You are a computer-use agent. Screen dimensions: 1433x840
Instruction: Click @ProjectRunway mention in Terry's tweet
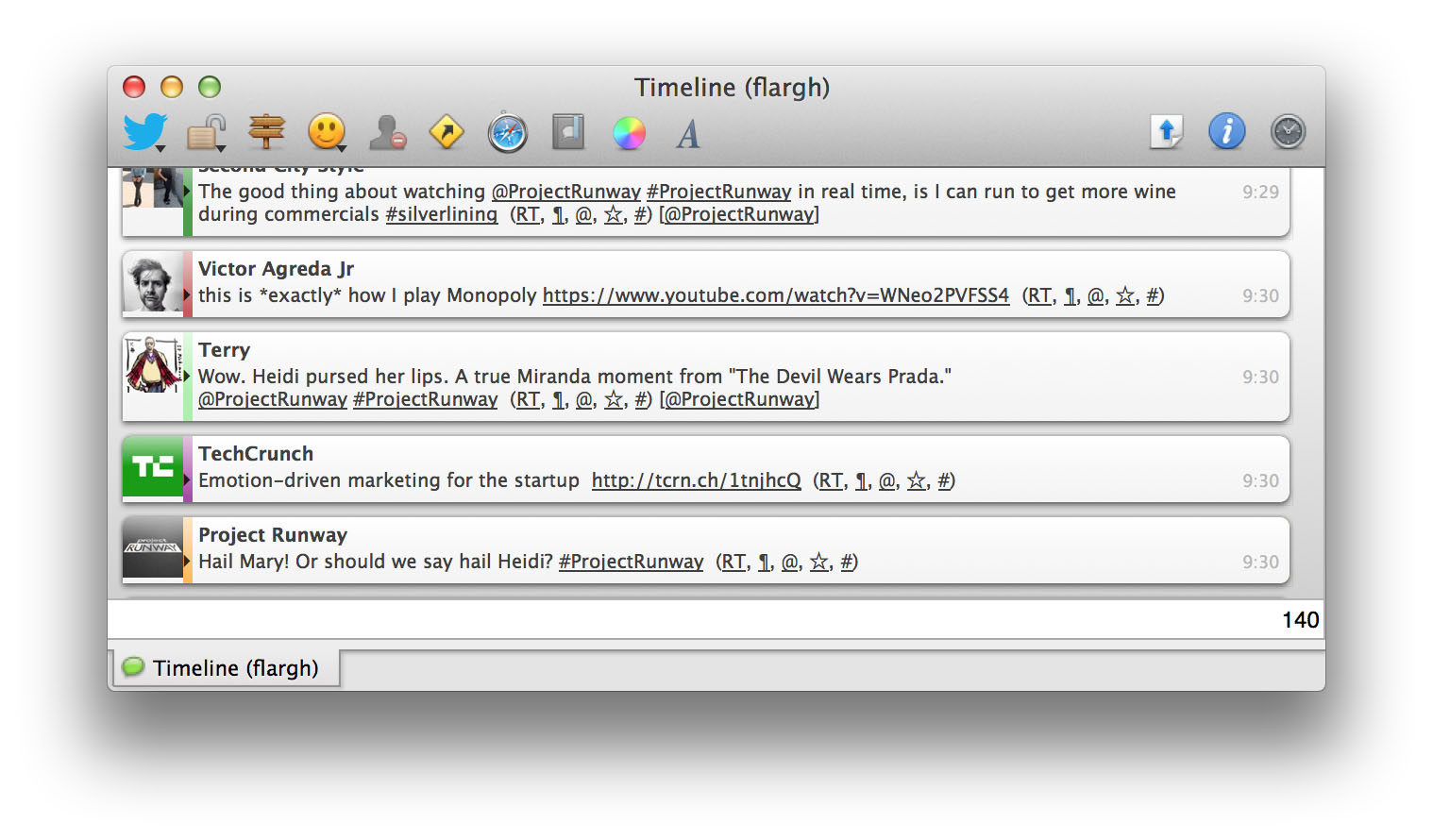click(273, 399)
